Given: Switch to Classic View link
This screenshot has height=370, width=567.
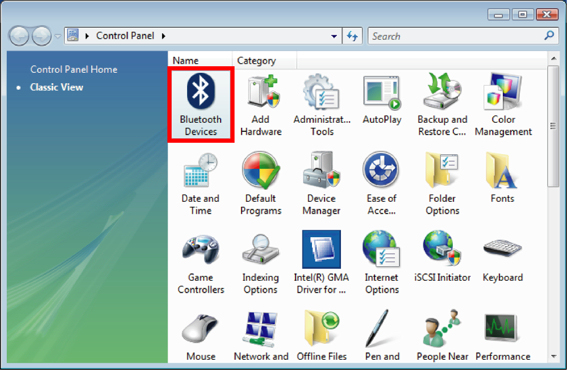Looking at the screenshot, I should click(x=57, y=87).
